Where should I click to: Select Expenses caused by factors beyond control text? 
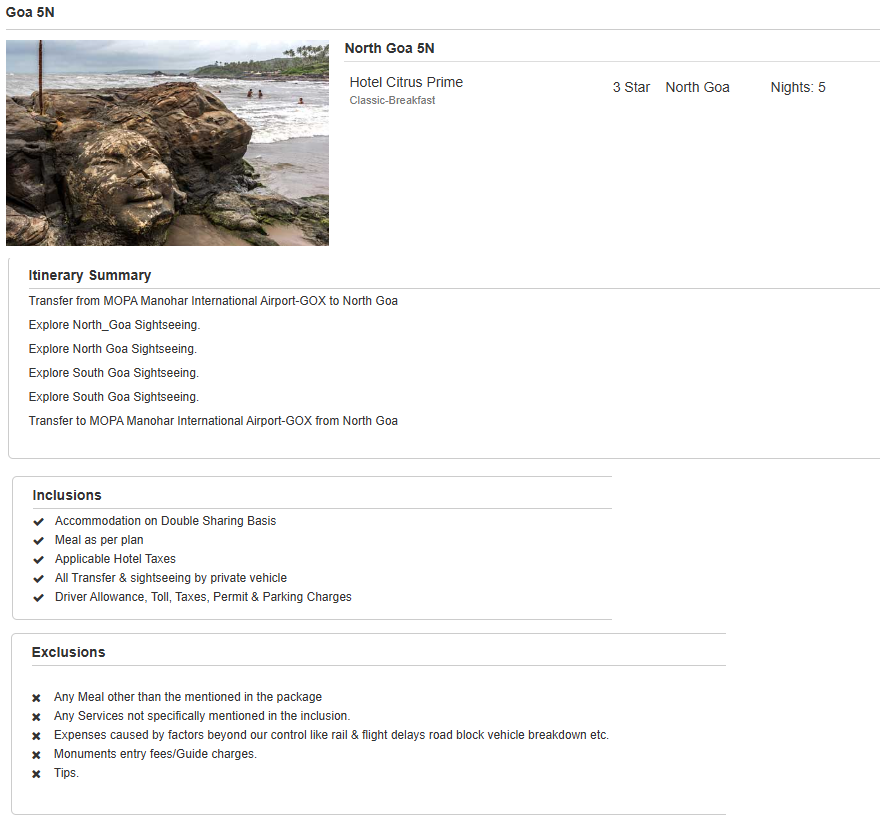pyautogui.click(x=331, y=735)
